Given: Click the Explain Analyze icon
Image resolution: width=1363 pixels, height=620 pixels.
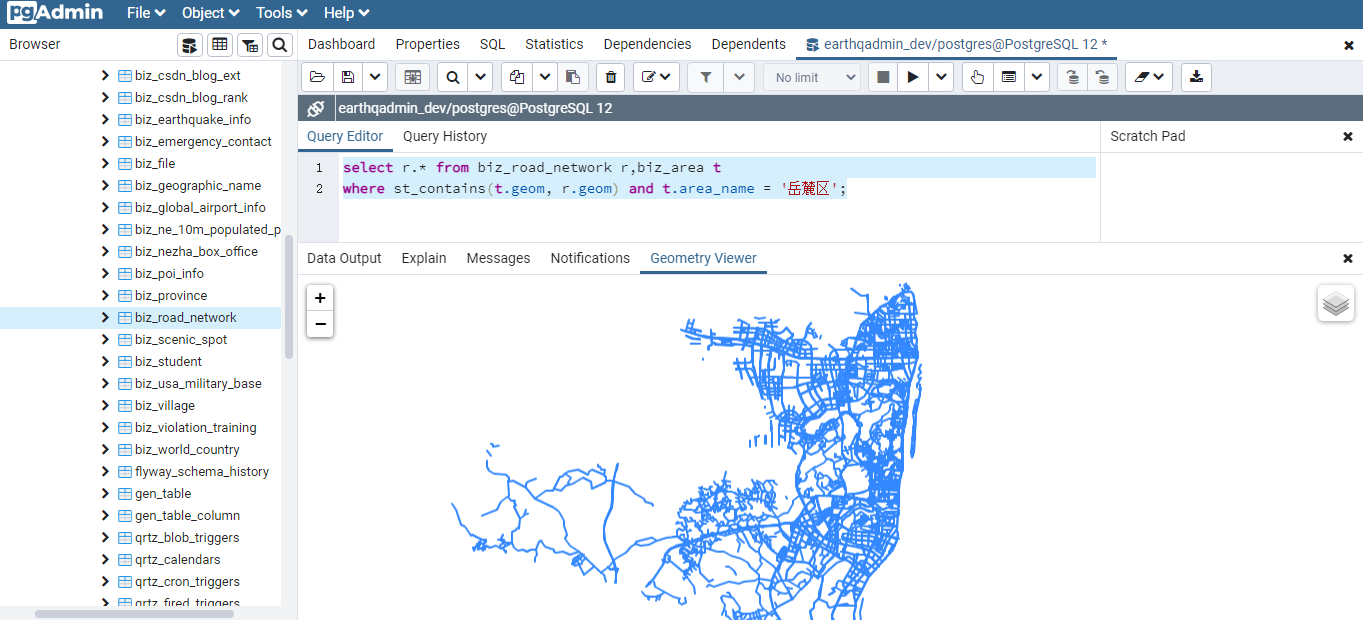Looking at the screenshot, I should 1009,77.
